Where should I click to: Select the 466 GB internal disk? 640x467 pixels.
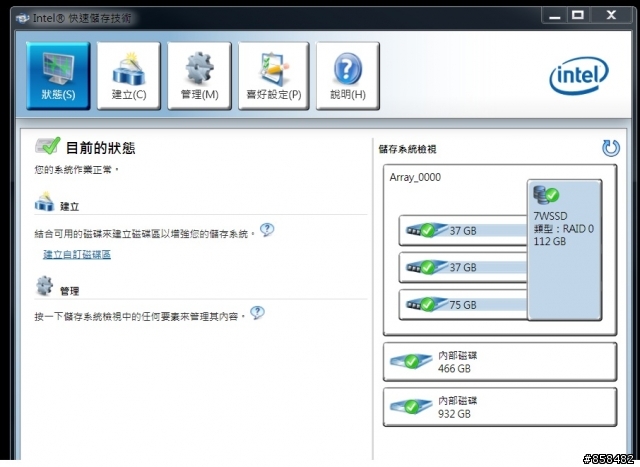coord(500,362)
